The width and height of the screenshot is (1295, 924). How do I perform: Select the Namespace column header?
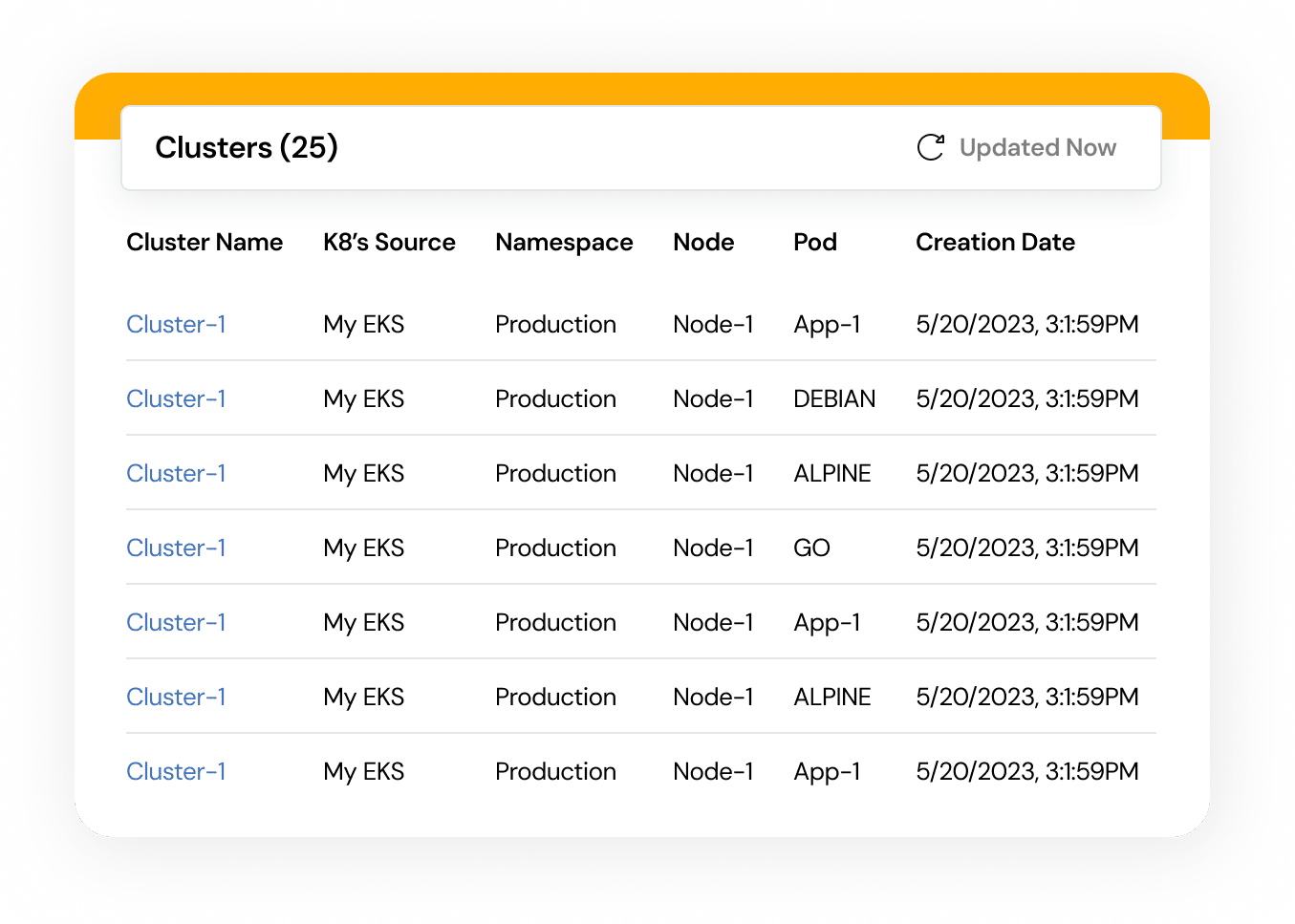click(x=564, y=243)
